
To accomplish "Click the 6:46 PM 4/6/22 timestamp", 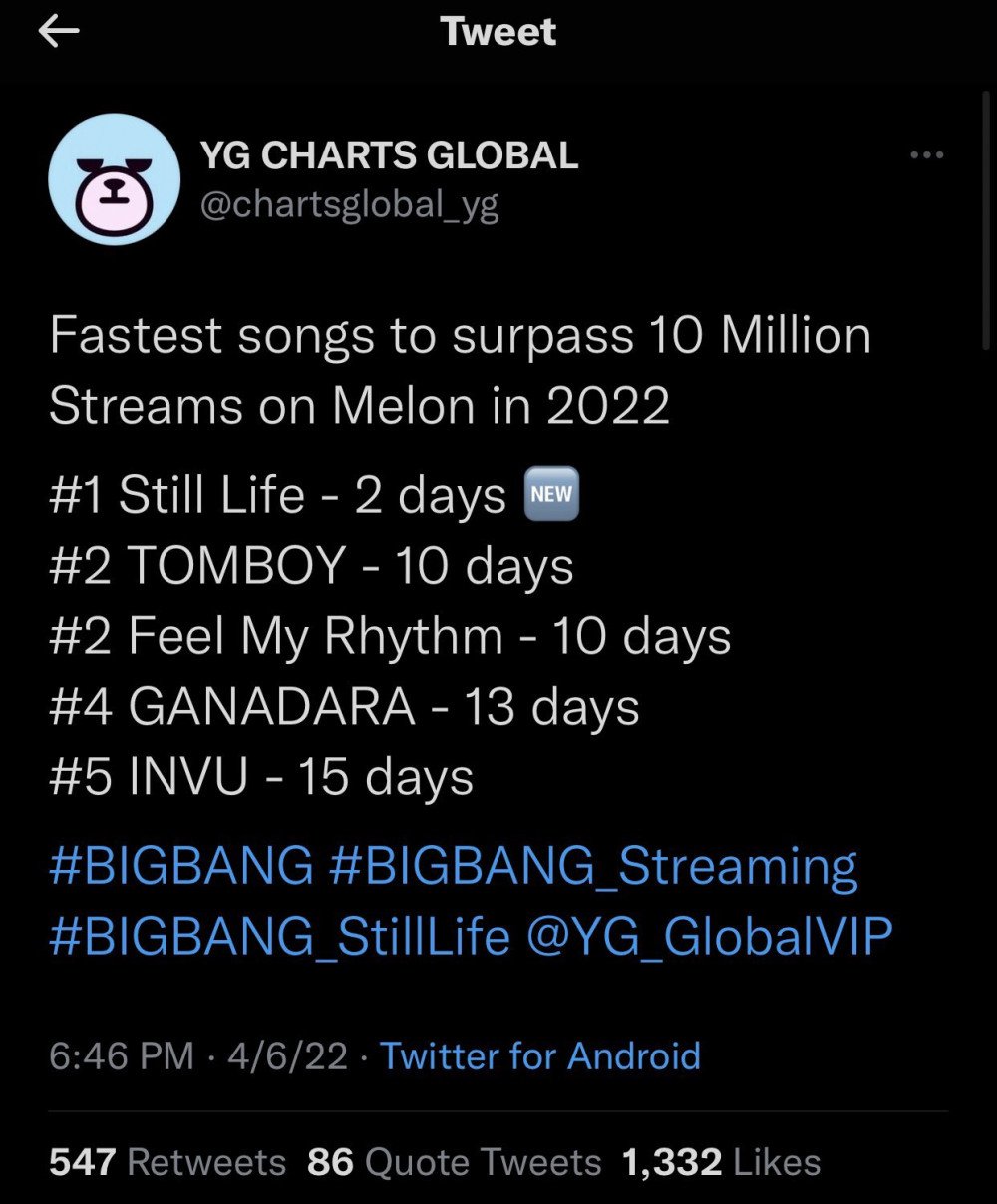I will click(198, 1055).
